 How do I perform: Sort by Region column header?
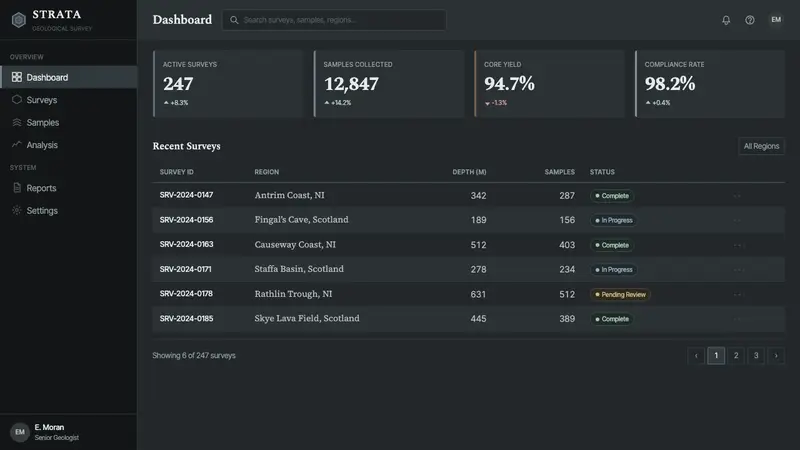coord(267,172)
